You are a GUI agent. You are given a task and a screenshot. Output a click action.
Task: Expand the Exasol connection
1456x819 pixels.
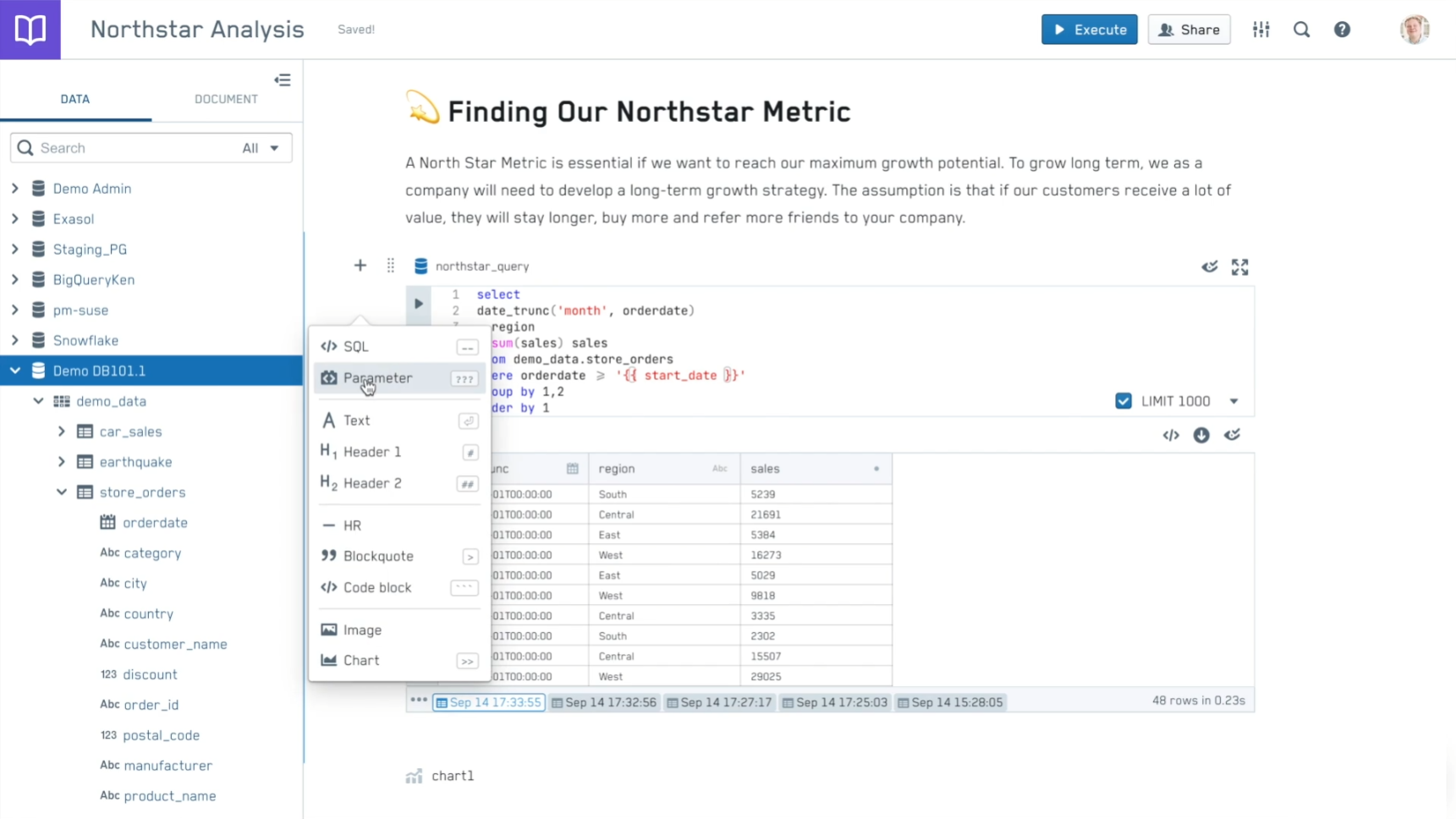(15, 219)
